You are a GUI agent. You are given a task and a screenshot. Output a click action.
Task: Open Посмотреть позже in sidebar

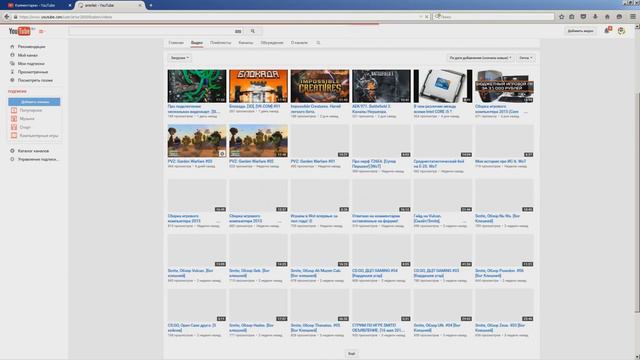35,80
